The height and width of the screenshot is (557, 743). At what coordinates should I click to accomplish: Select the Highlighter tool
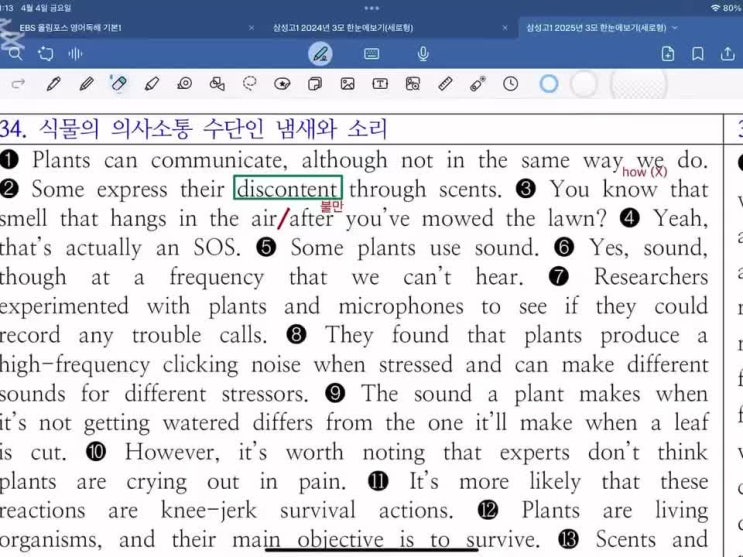point(152,84)
